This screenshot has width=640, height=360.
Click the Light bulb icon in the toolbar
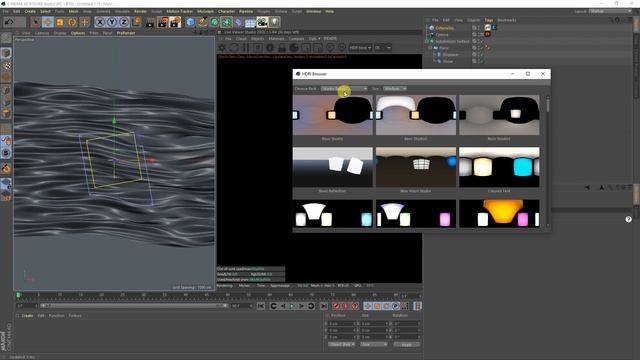point(275,22)
